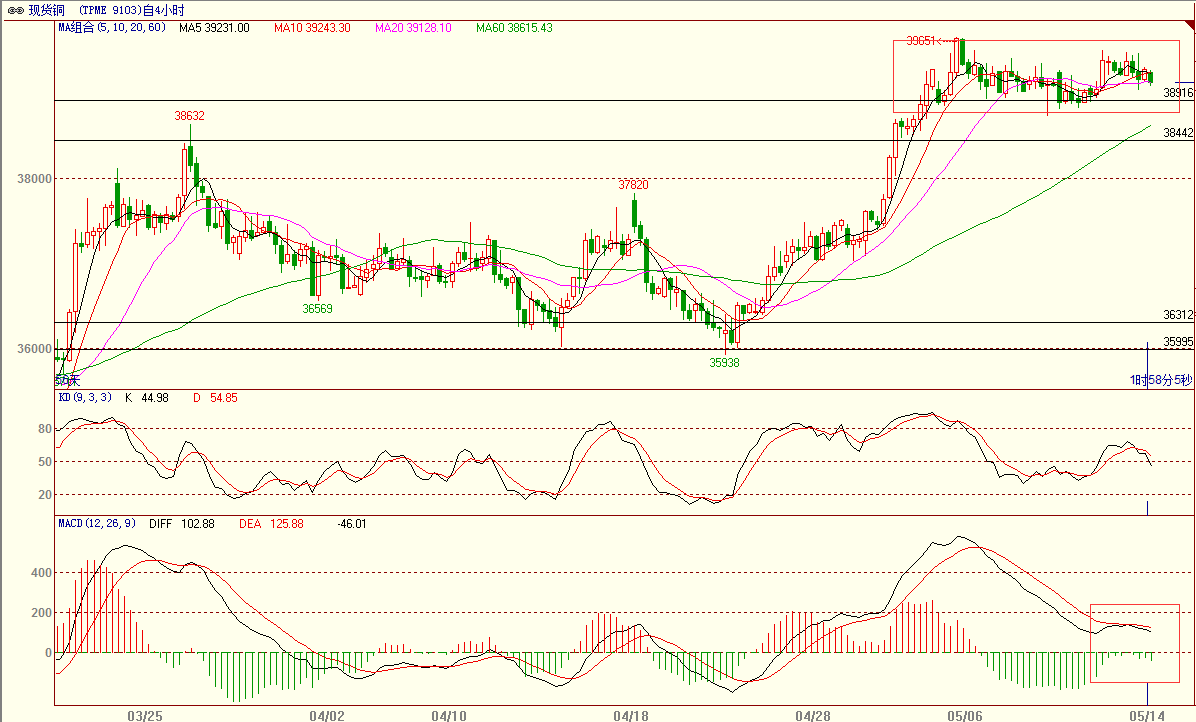
Task: Open the MA组合 (5,10,20,60) indicator label
Action: pyautogui.click(x=112, y=29)
